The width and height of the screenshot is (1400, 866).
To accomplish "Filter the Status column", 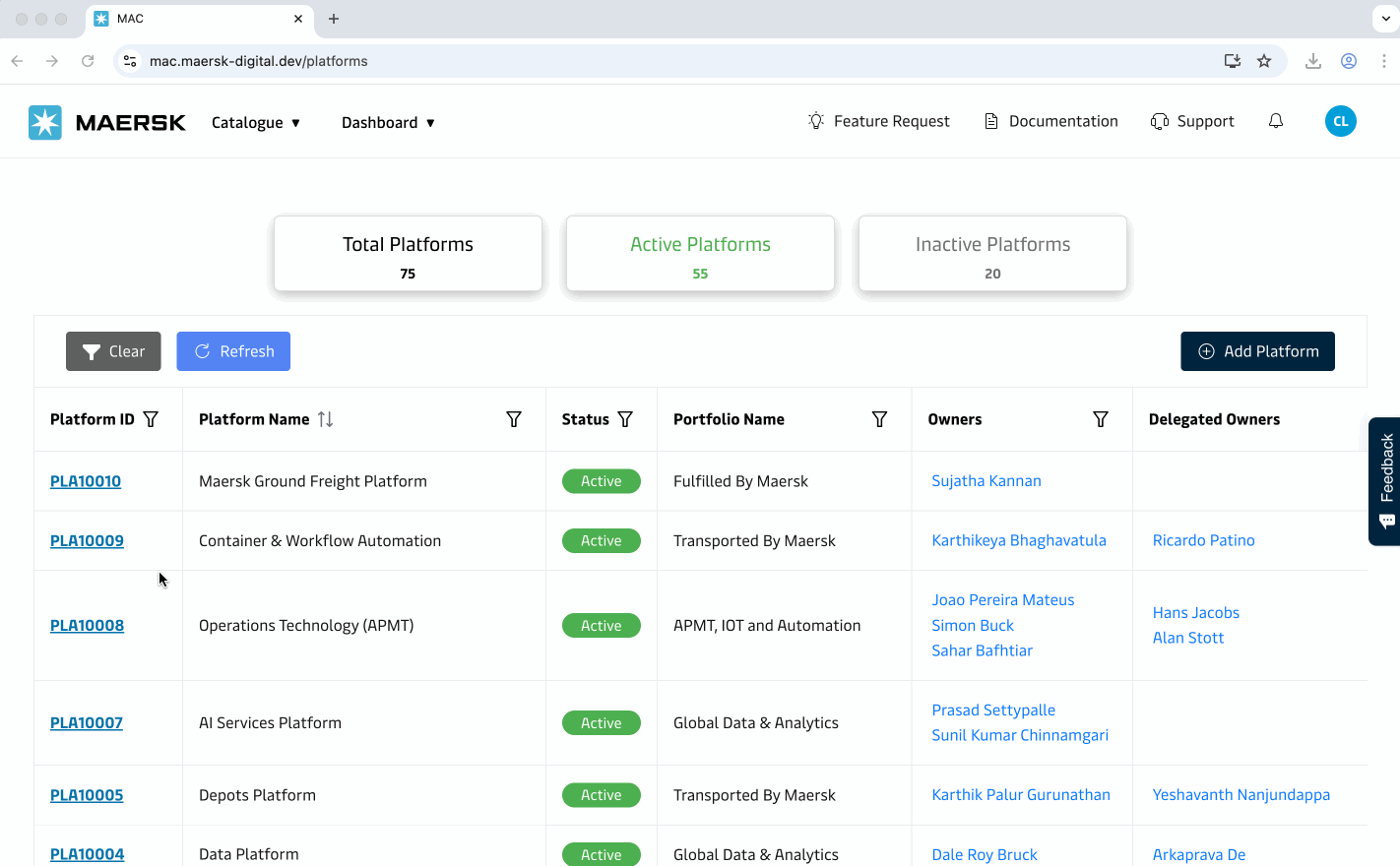I will click(625, 419).
